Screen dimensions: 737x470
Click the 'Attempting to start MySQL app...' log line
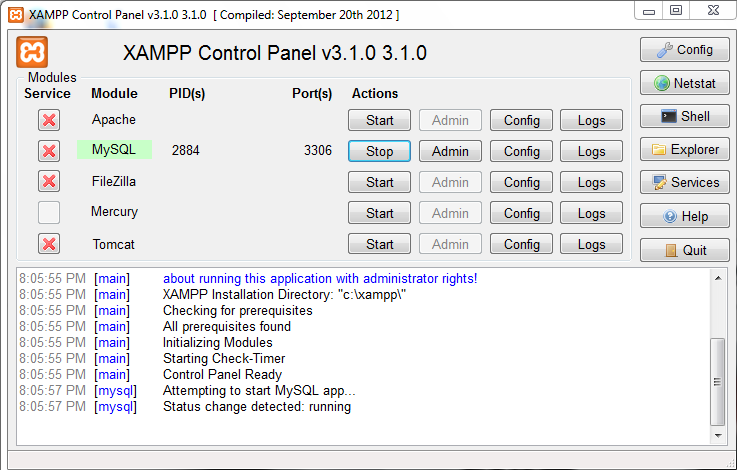(259, 391)
